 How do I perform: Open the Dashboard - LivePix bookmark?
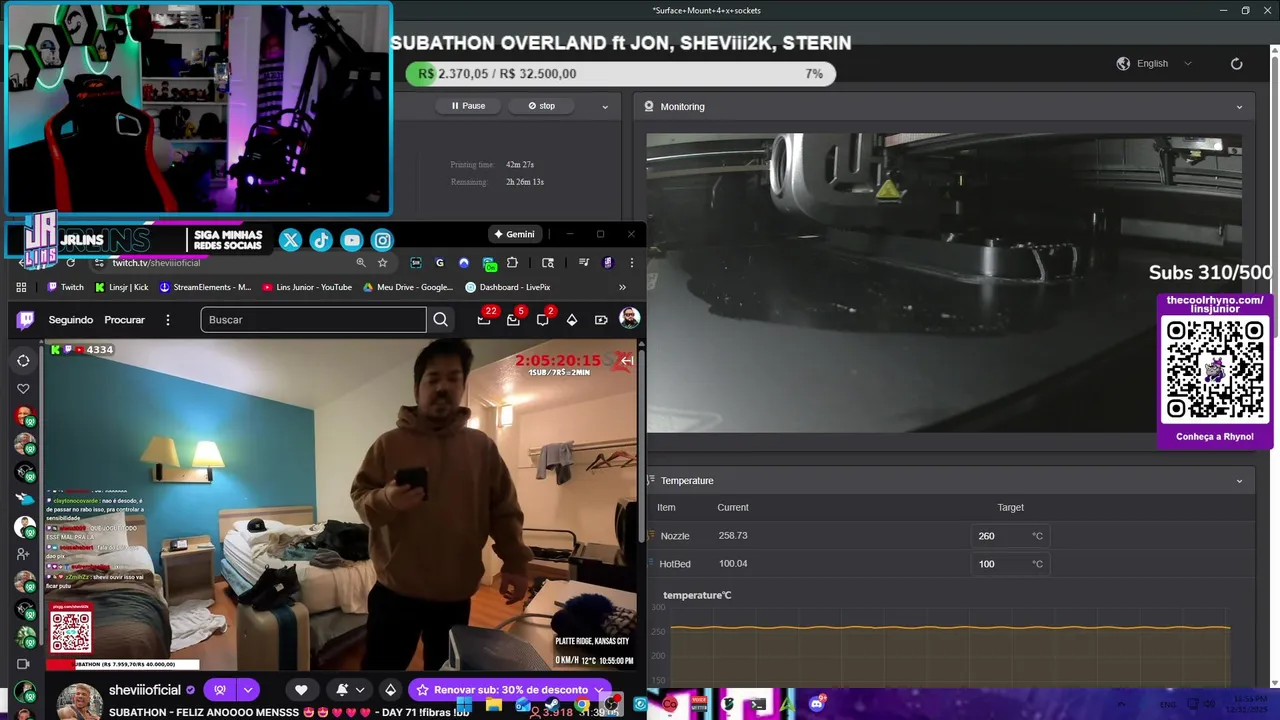(x=508, y=287)
